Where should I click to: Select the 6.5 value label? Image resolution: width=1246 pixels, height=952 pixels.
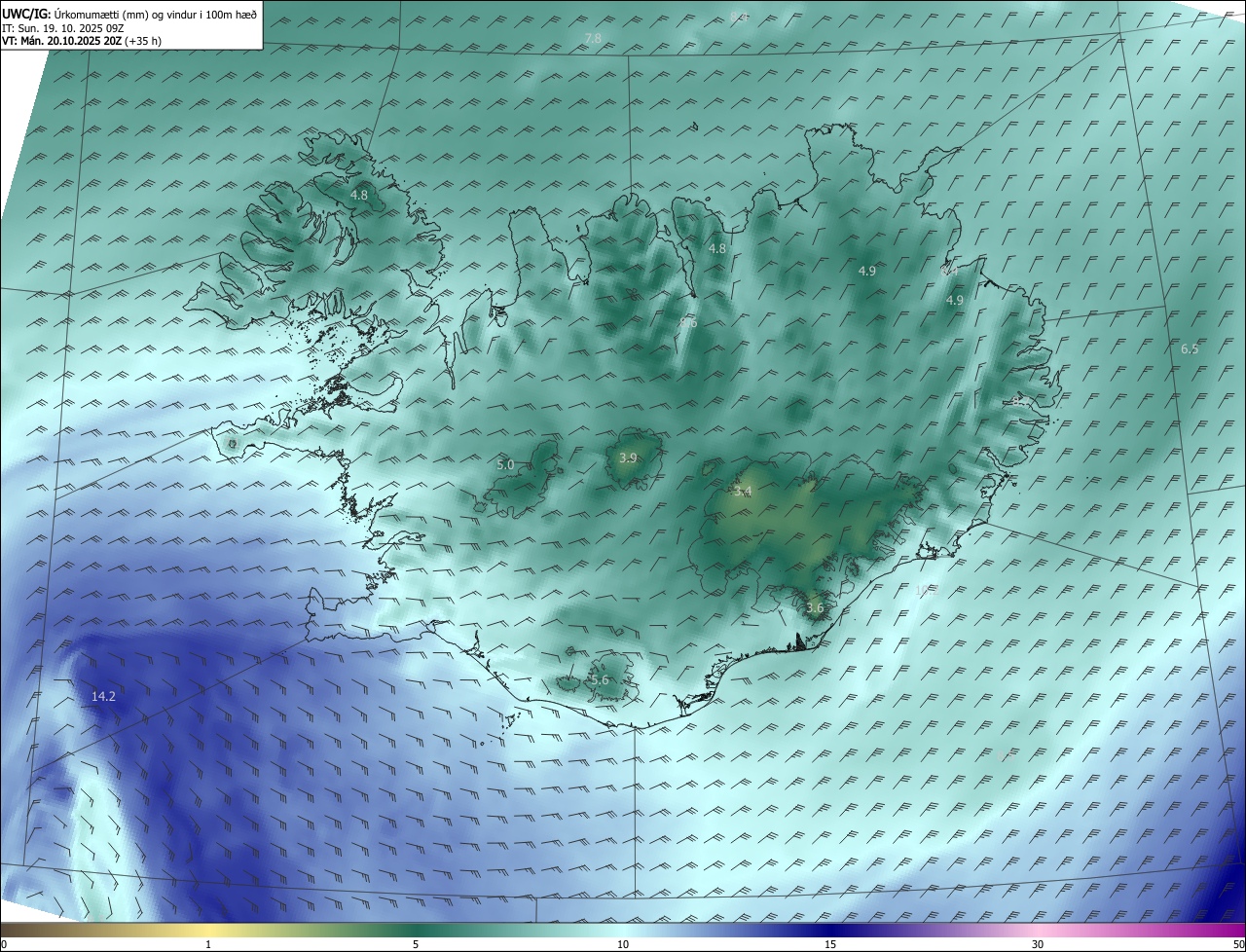[x=1190, y=348]
